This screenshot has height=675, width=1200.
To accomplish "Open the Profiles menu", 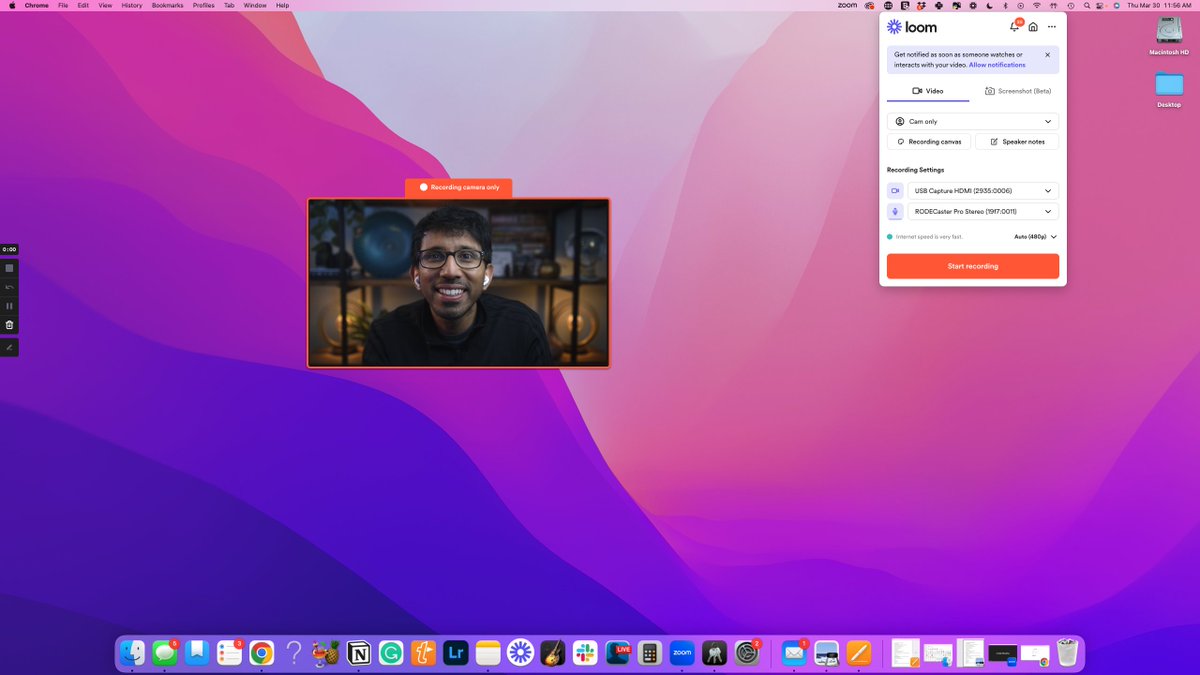I will (203, 5).
